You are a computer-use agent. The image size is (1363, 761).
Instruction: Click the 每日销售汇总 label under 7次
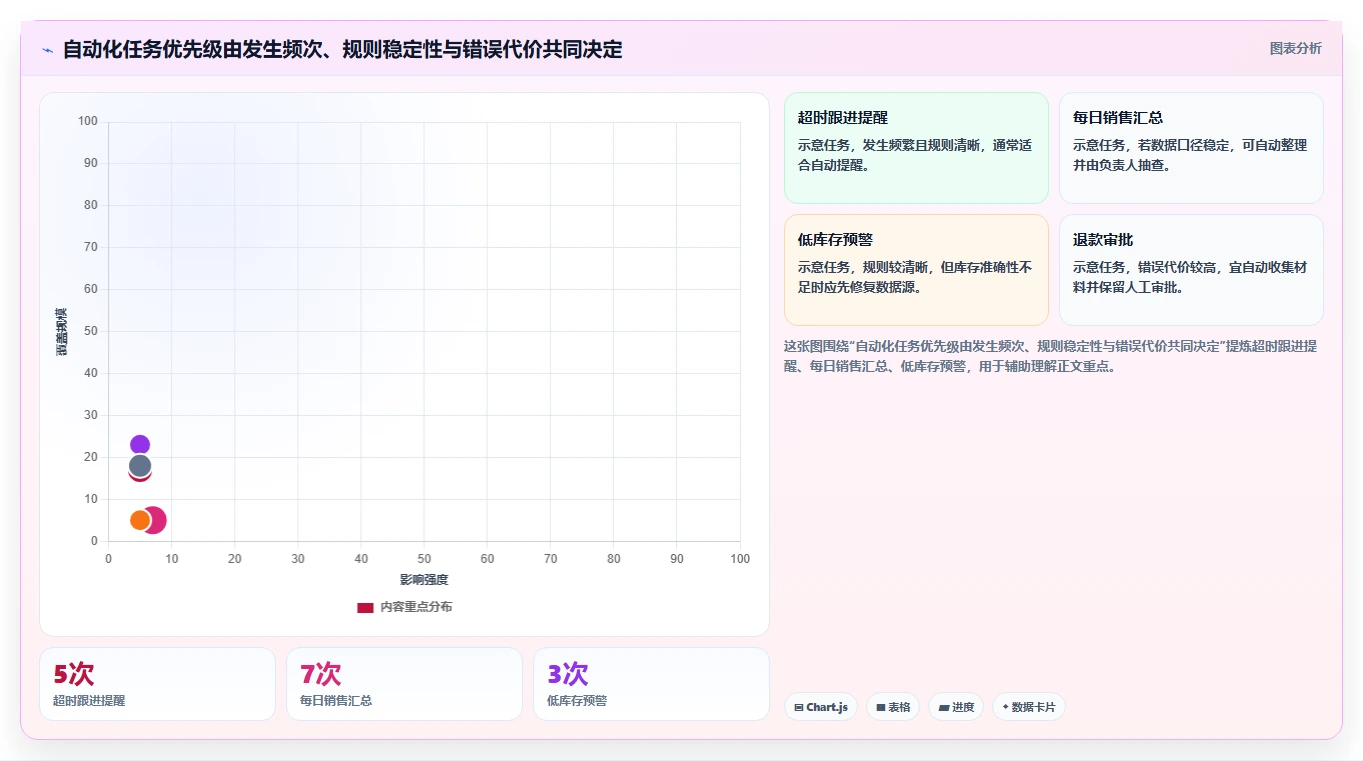(336, 701)
